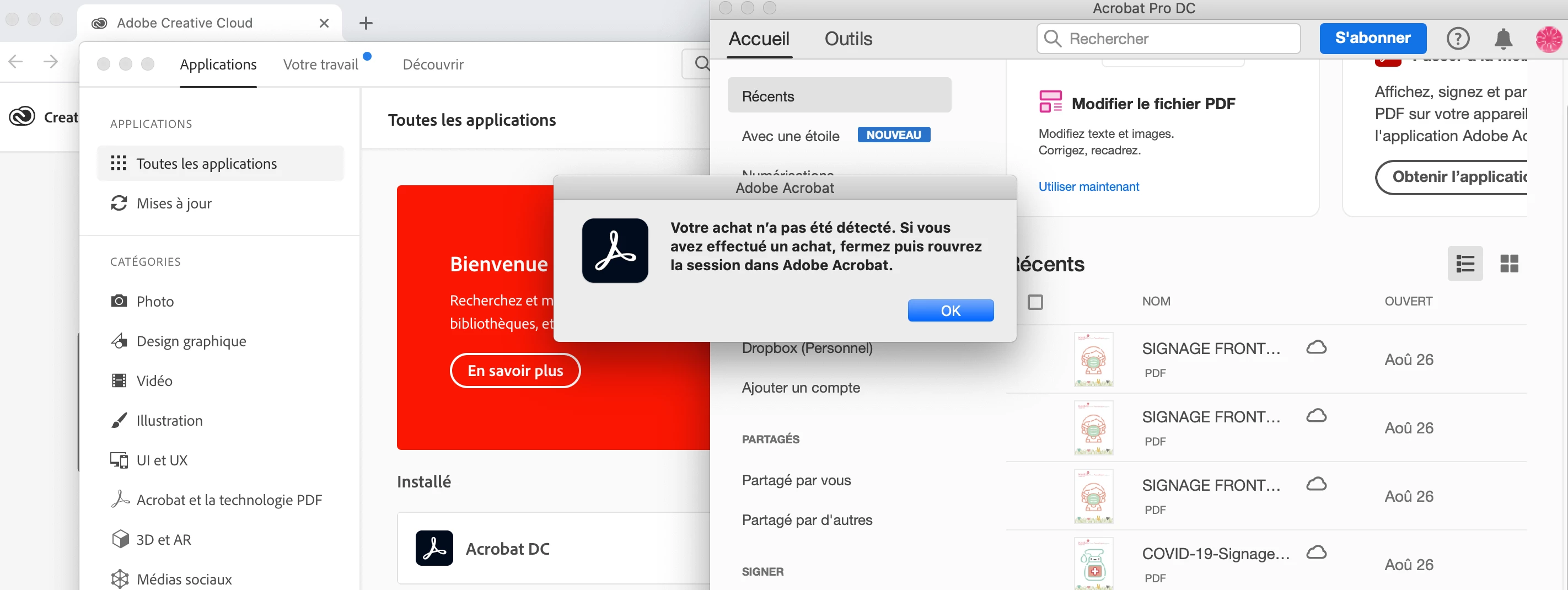Tick the select-all checkbox in Récents header
Image resolution: width=1568 pixels, height=590 pixels.
coord(1035,302)
